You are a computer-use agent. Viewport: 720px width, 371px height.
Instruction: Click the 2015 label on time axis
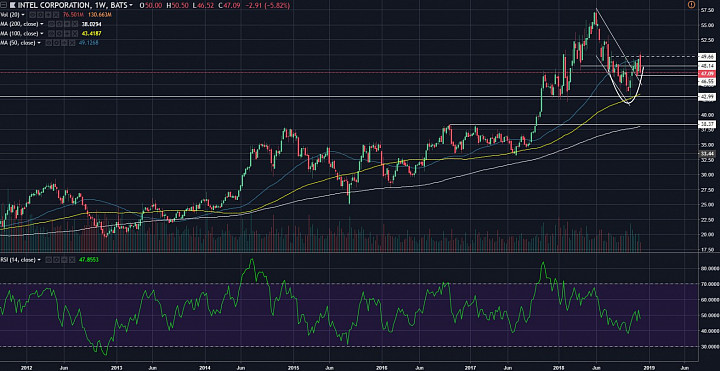(x=293, y=367)
